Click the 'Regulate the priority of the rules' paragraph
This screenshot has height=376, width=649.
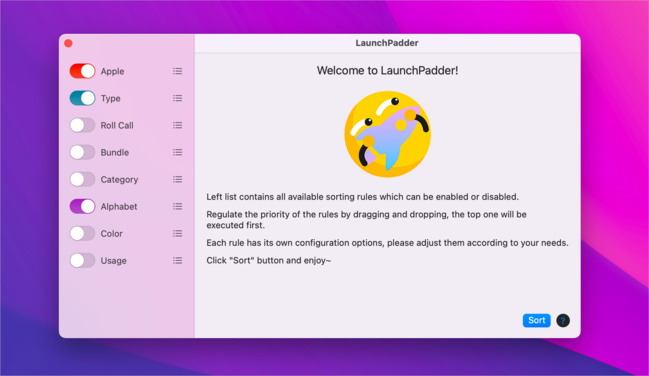(x=366, y=220)
